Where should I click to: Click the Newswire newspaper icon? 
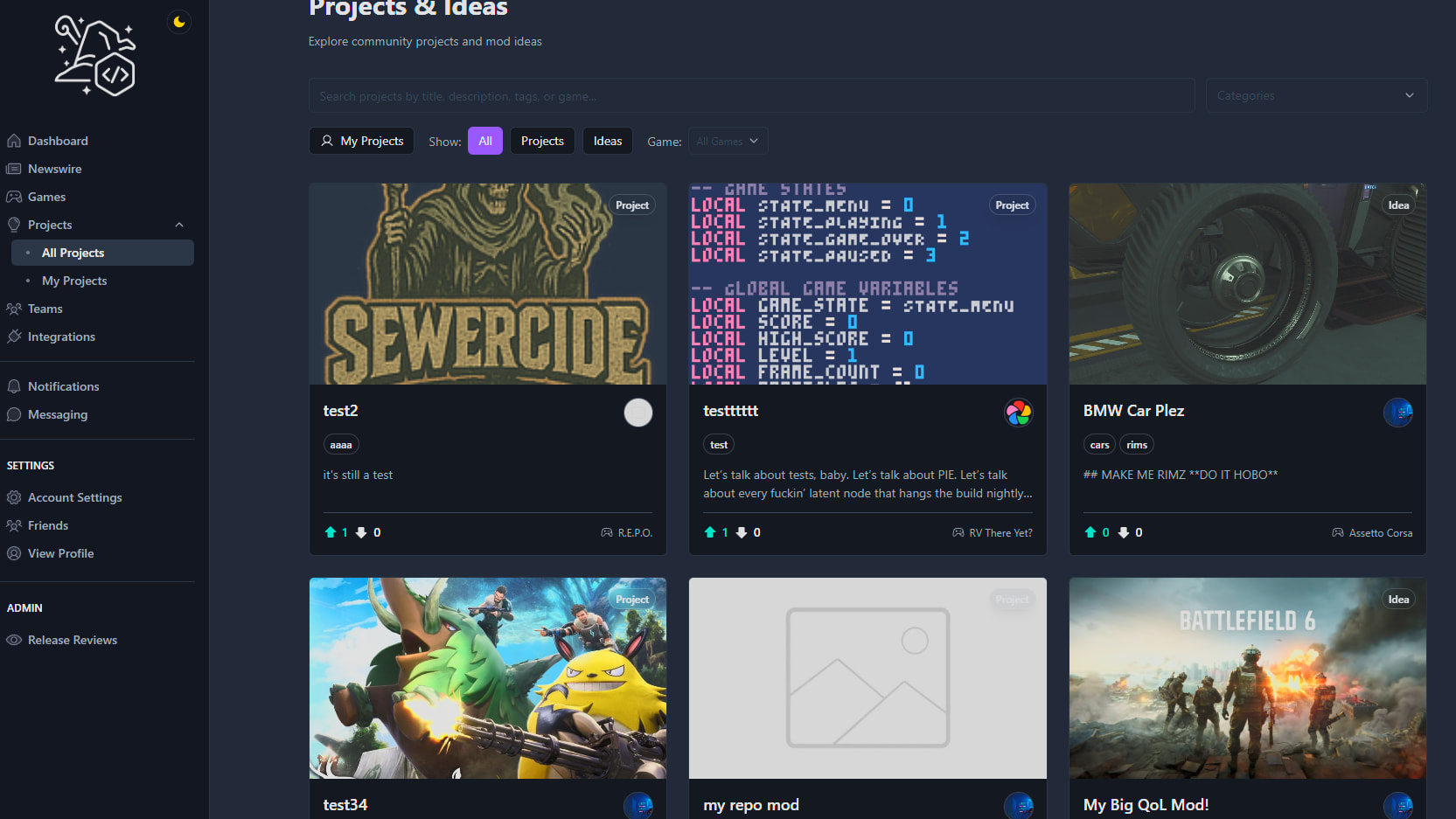click(14, 169)
